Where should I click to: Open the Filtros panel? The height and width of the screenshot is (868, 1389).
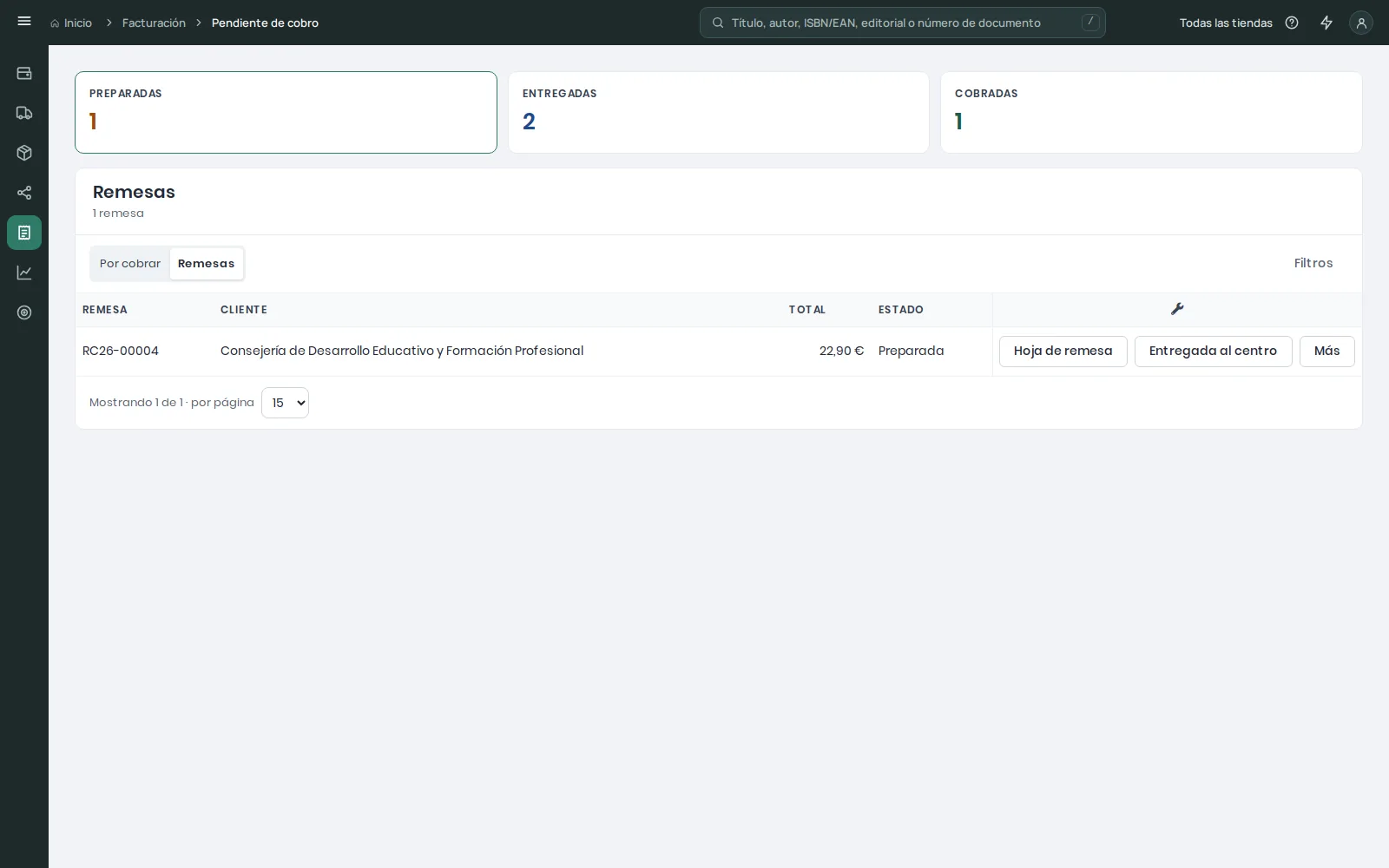(1313, 263)
